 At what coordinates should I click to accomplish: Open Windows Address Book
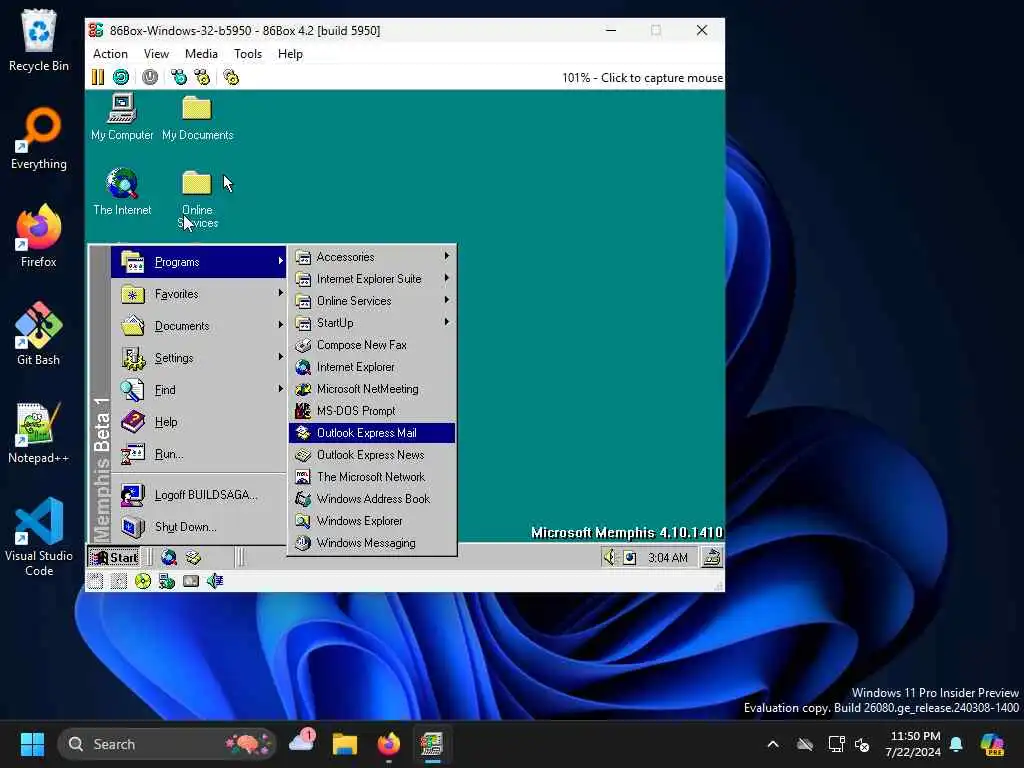click(x=372, y=499)
